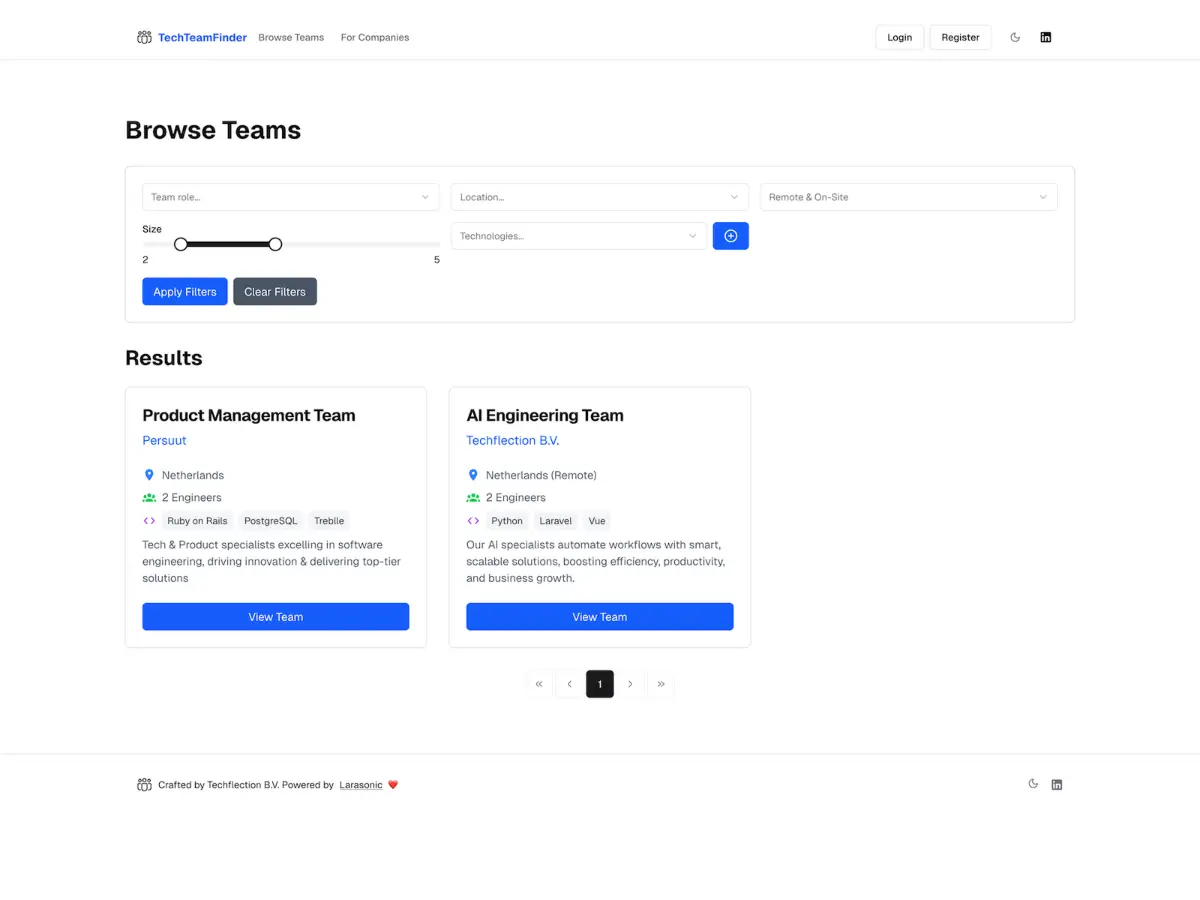Click the heart icon in the footer

392,784
